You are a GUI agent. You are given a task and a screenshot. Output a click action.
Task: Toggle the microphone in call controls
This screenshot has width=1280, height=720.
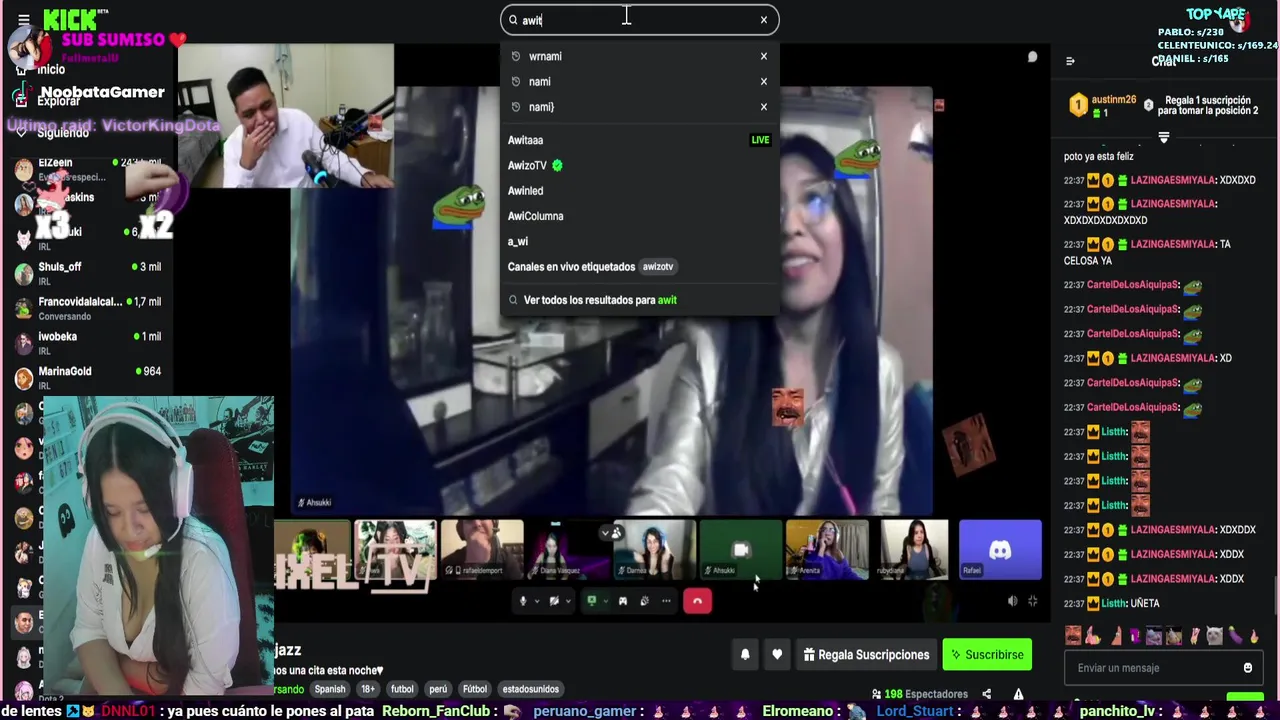click(x=522, y=601)
